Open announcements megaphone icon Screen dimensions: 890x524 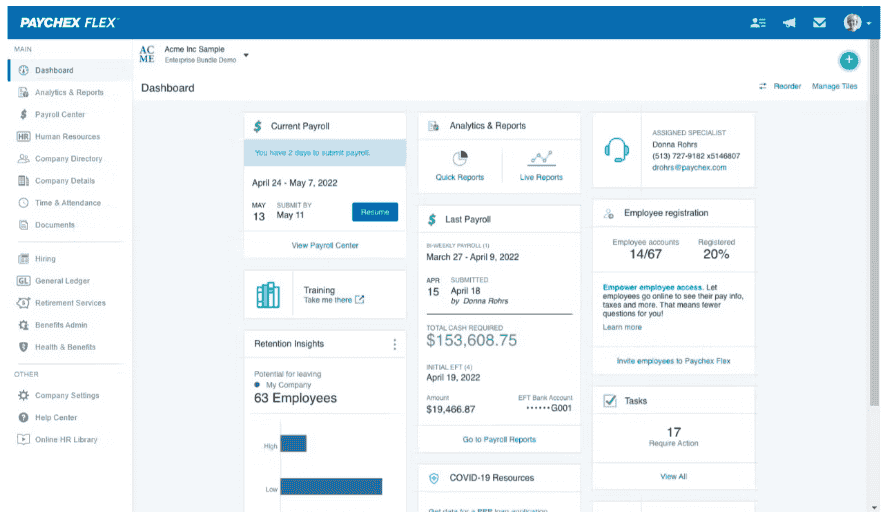(789, 23)
